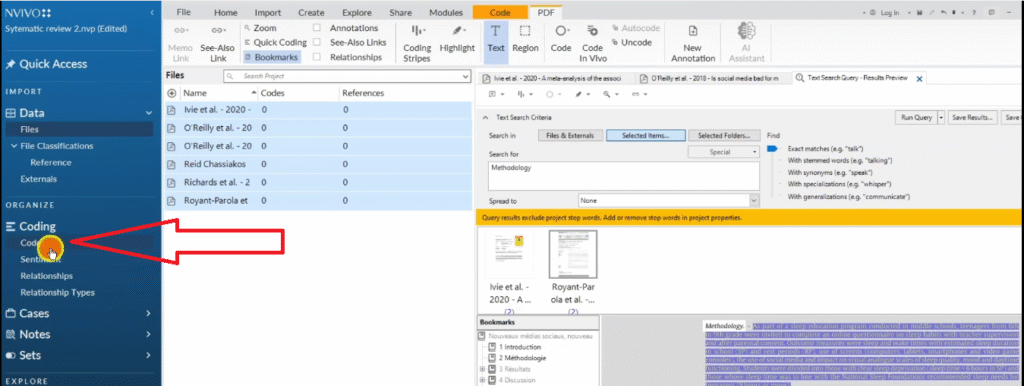Select the Ivie et al. - 2020 file row
1024x386 pixels.
coord(317,110)
